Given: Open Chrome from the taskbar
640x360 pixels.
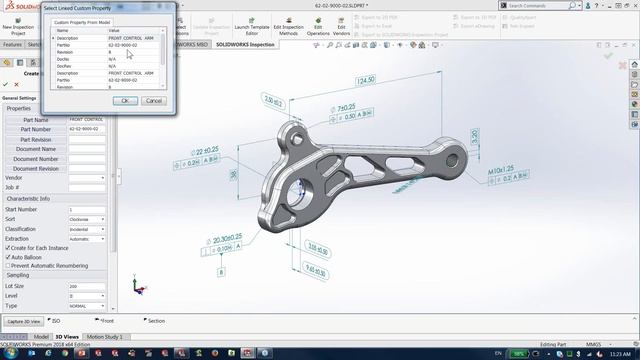Looking at the screenshot, I should (65, 353).
